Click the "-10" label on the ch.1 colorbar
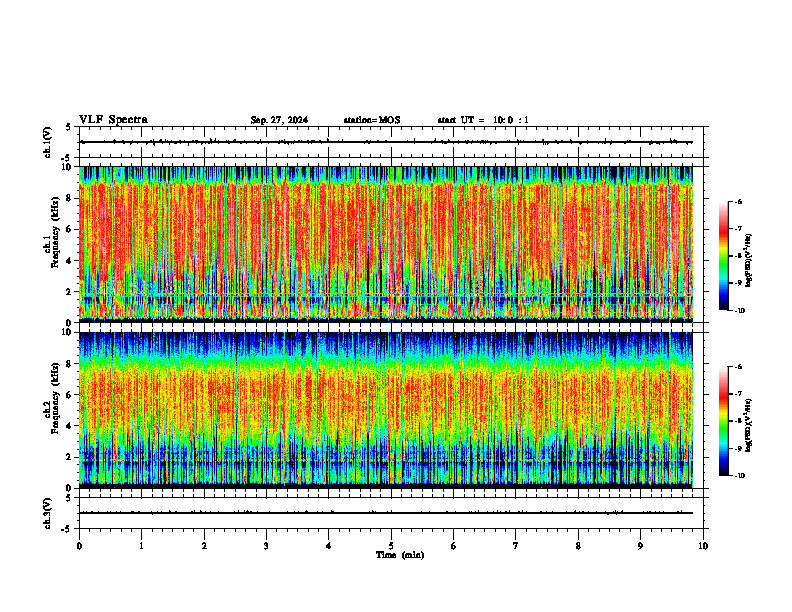 click(739, 311)
